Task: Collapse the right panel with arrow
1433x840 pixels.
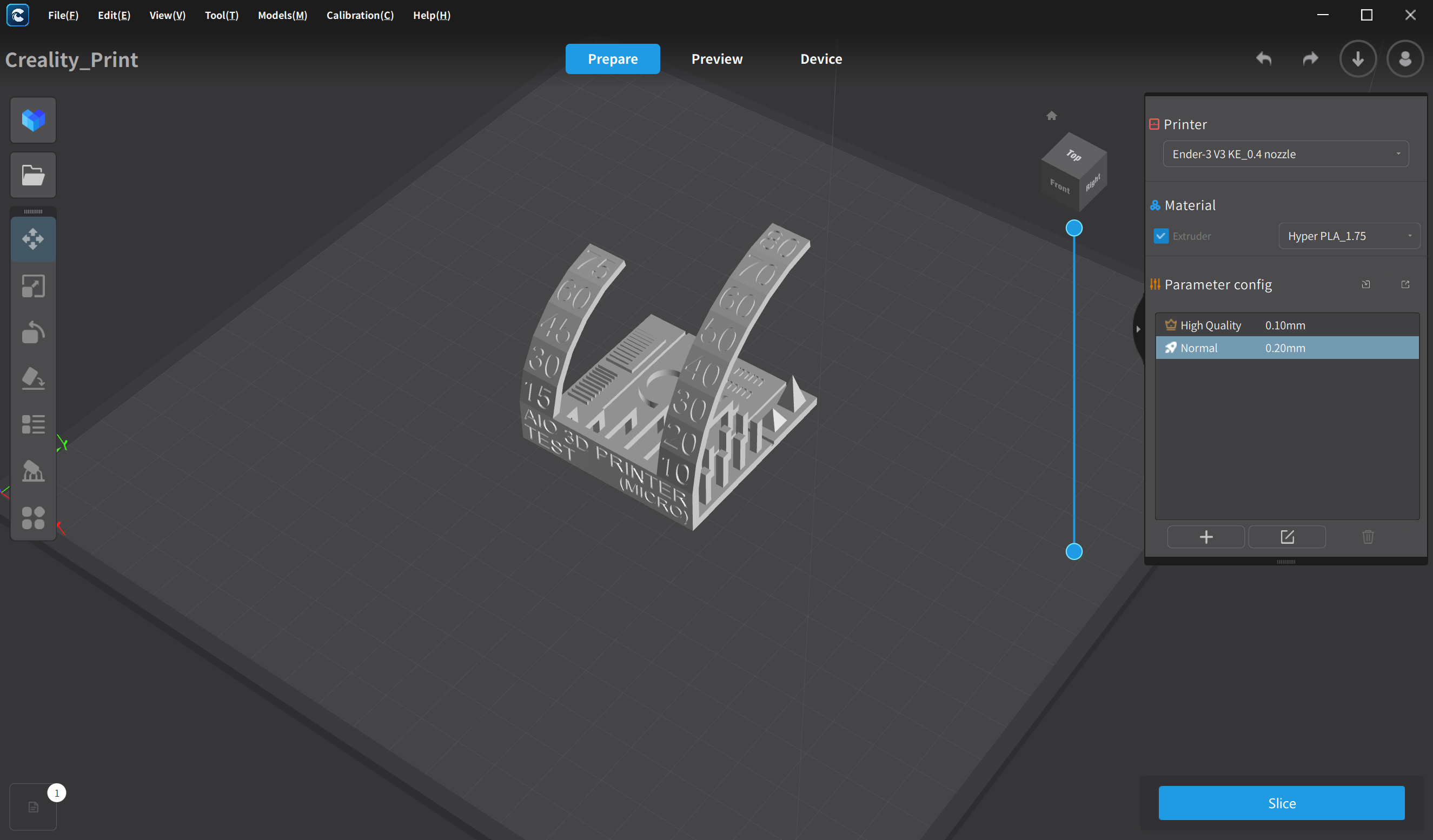Action: click(1138, 329)
